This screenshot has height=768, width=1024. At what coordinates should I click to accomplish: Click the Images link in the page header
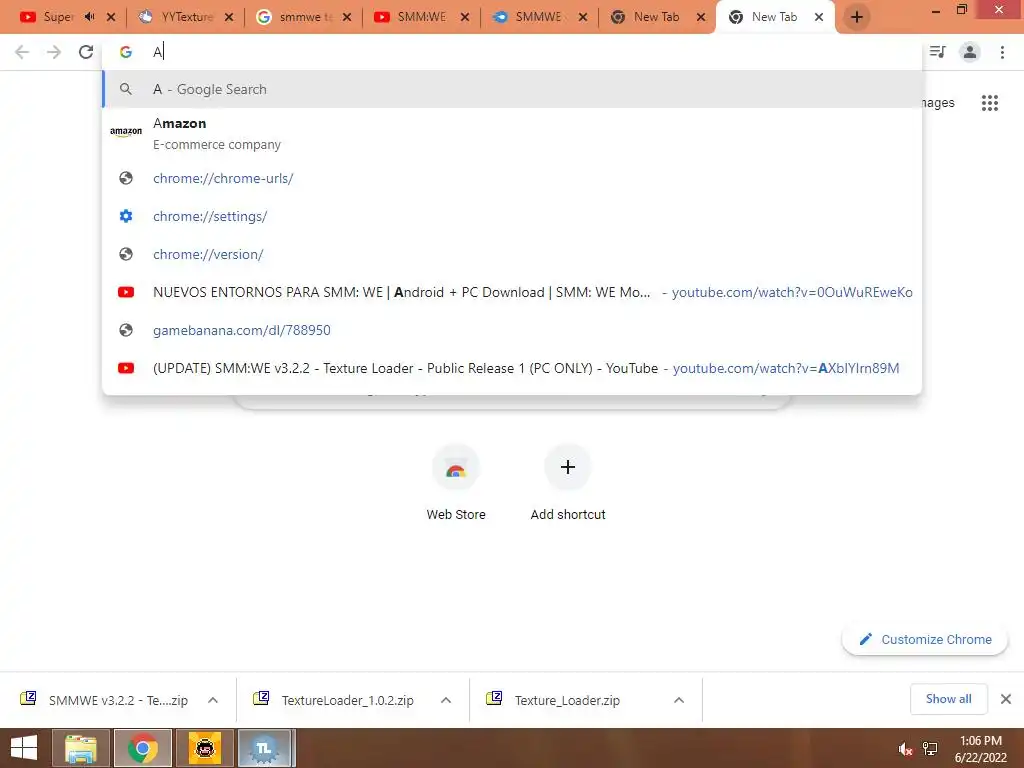click(x=938, y=103)
